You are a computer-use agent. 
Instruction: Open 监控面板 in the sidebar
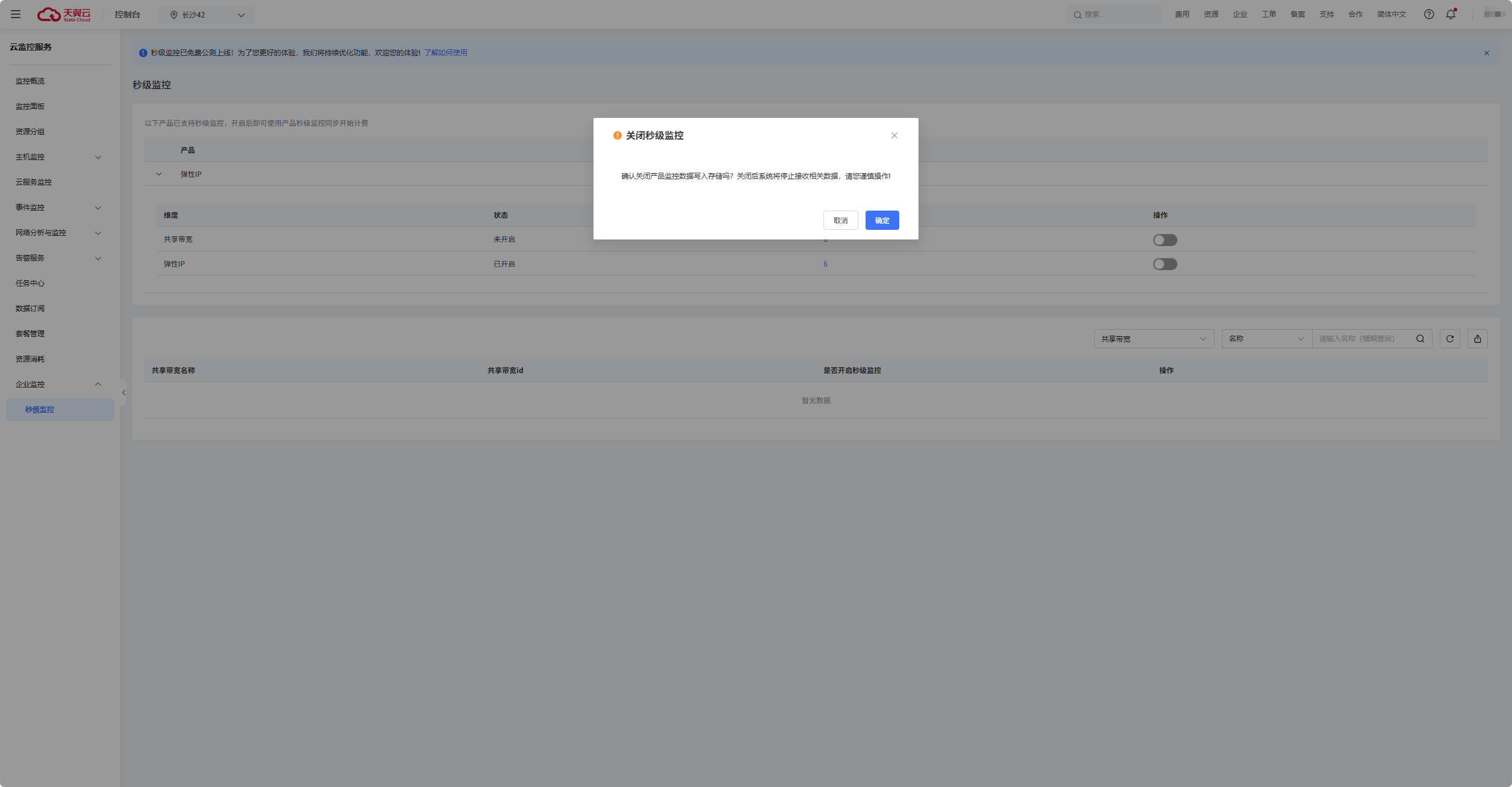click(x=30, y=106)
